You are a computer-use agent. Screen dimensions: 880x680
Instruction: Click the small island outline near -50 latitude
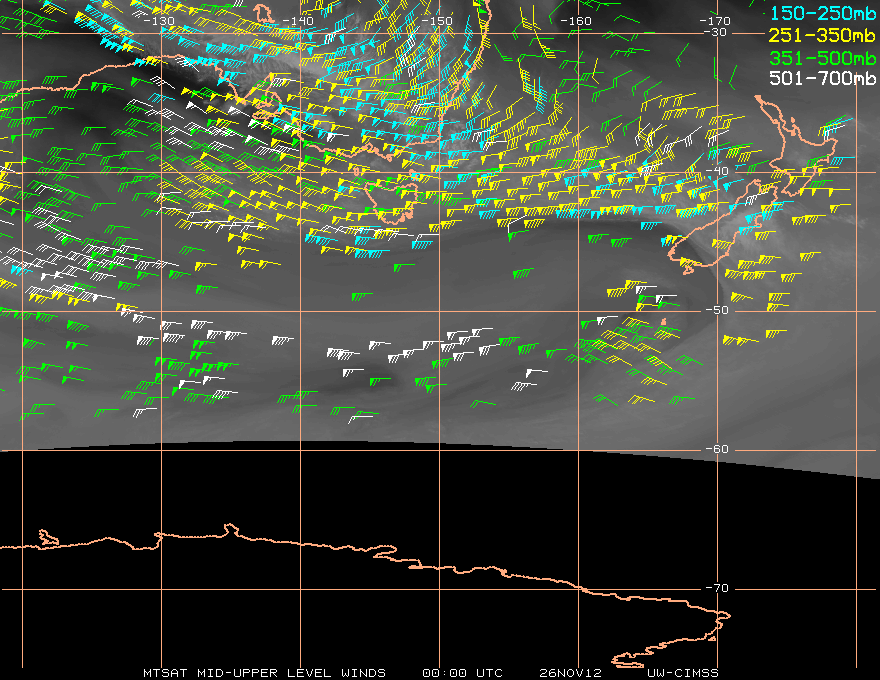click(x=663, y=321)
